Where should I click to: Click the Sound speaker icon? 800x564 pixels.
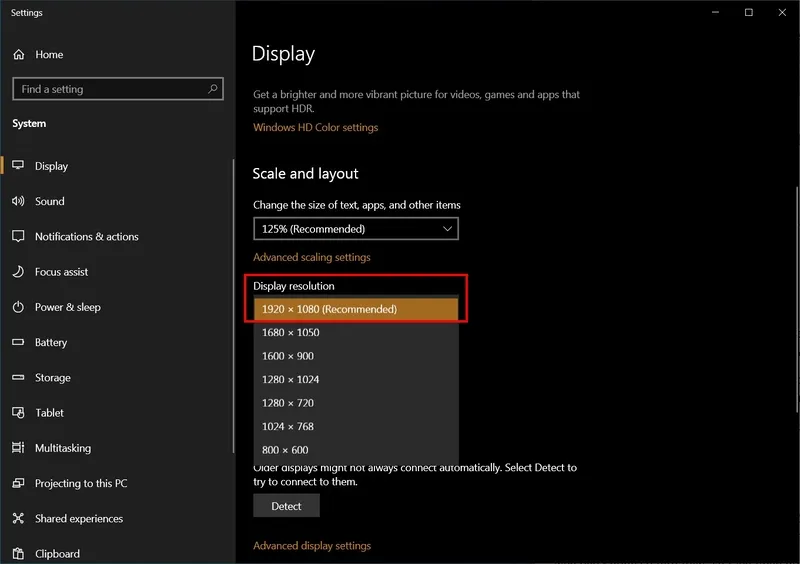(18, 201)
